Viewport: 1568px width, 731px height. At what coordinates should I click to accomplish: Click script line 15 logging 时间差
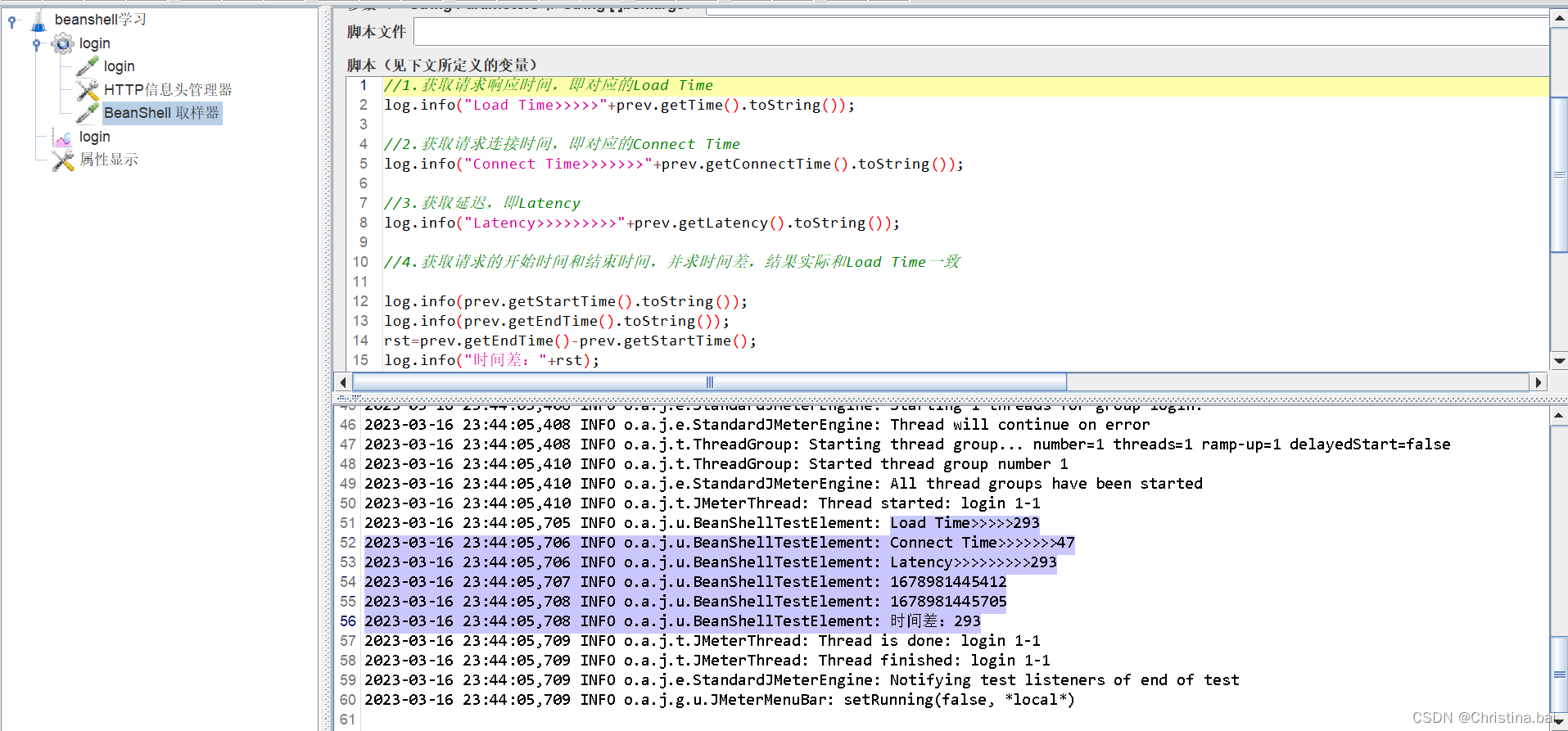pyautogui.click(x=491, y=360)
